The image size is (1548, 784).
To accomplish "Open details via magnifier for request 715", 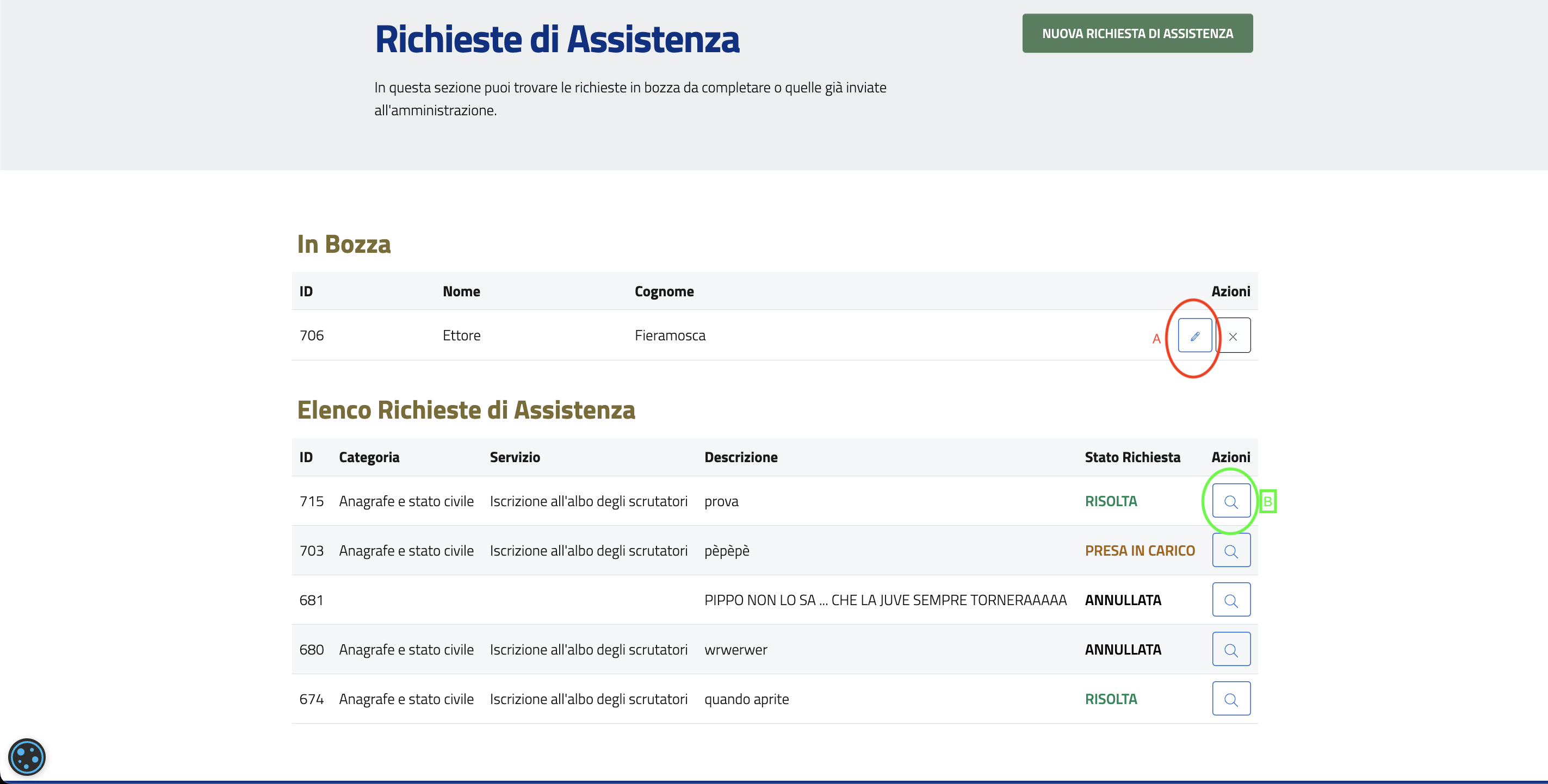I will [1231, 501].
